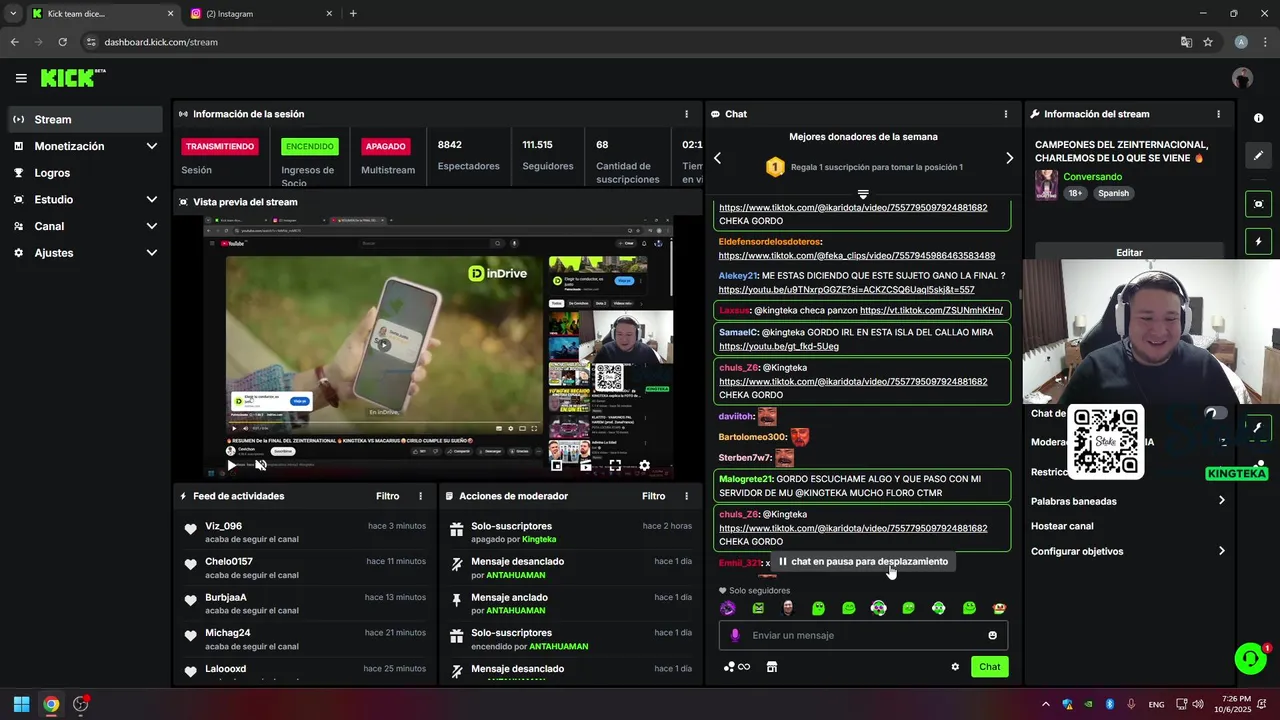This screenshot has width=1280, height=720.
Task: Open Filtro in Acciones de moderador
Action: pyautogui.click(x=654, y=496)
